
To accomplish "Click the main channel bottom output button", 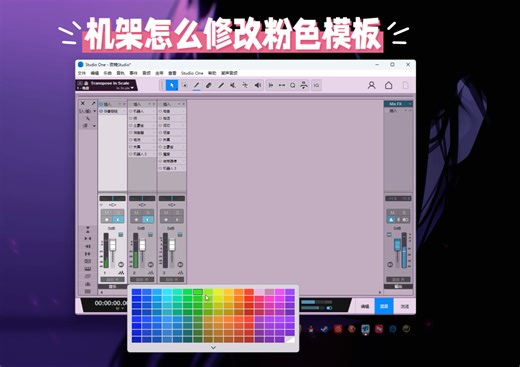I will (x=398, y=279).
